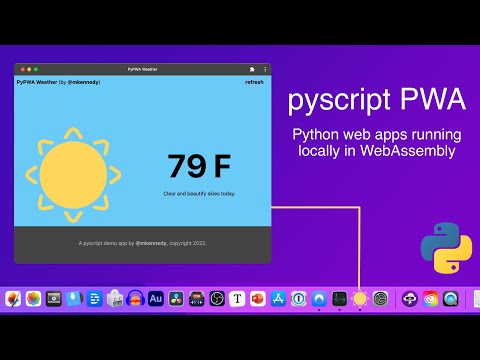Open the Typora 'T' icon in dock
480x360 pixels.
[237, 299]
